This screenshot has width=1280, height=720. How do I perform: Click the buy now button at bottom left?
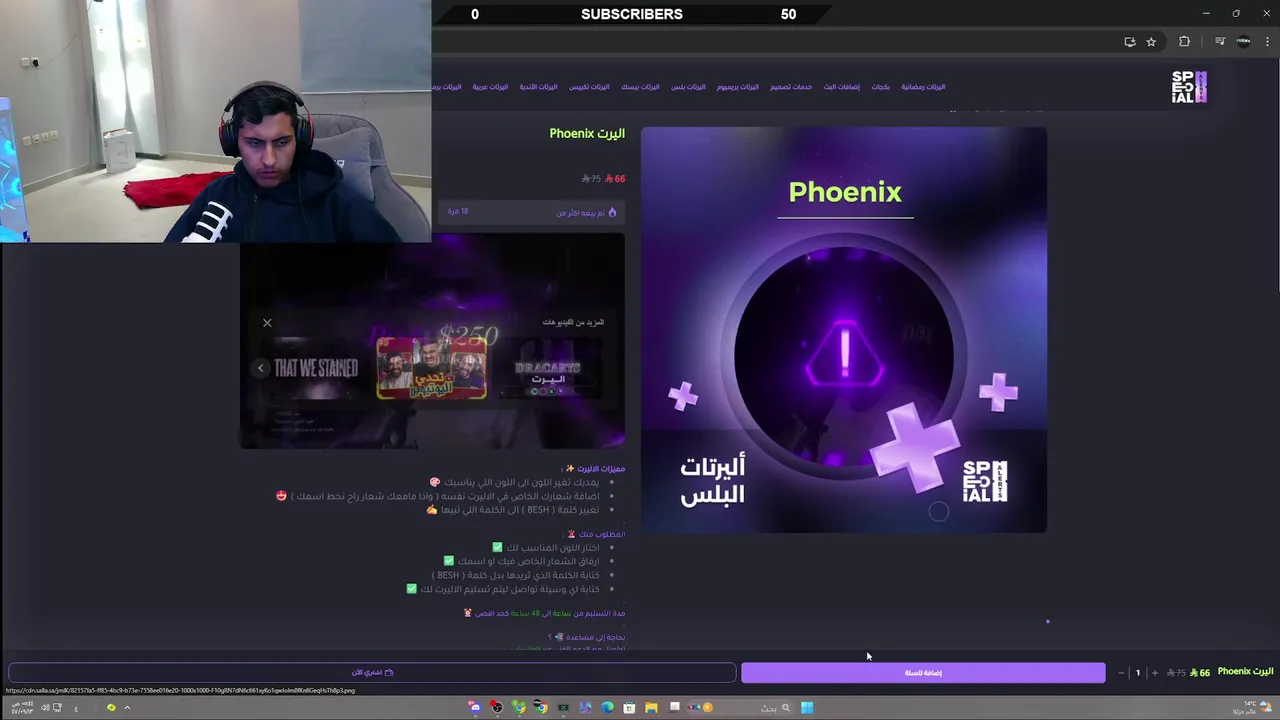[372, 673]
